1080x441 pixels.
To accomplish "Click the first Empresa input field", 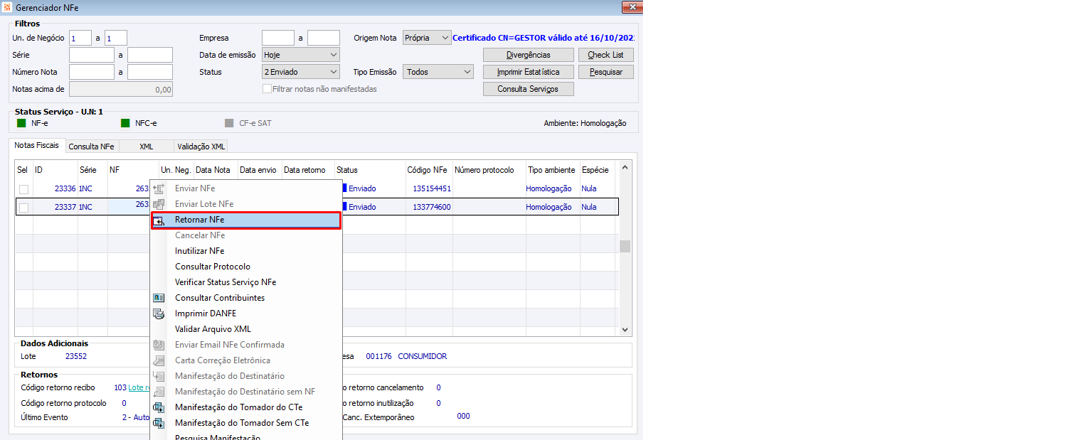I will click(x=278, y=38).
